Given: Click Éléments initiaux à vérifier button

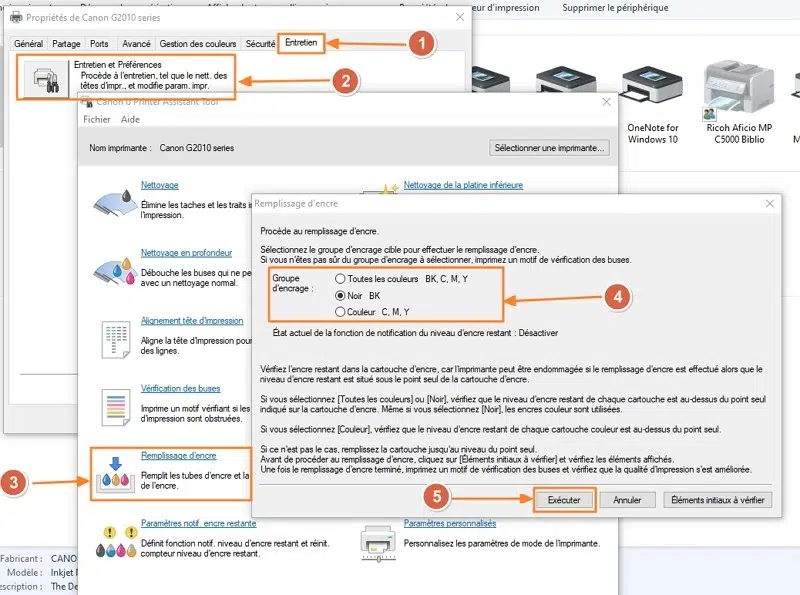Looking at the screenshot, I should (x=717, y=500).
